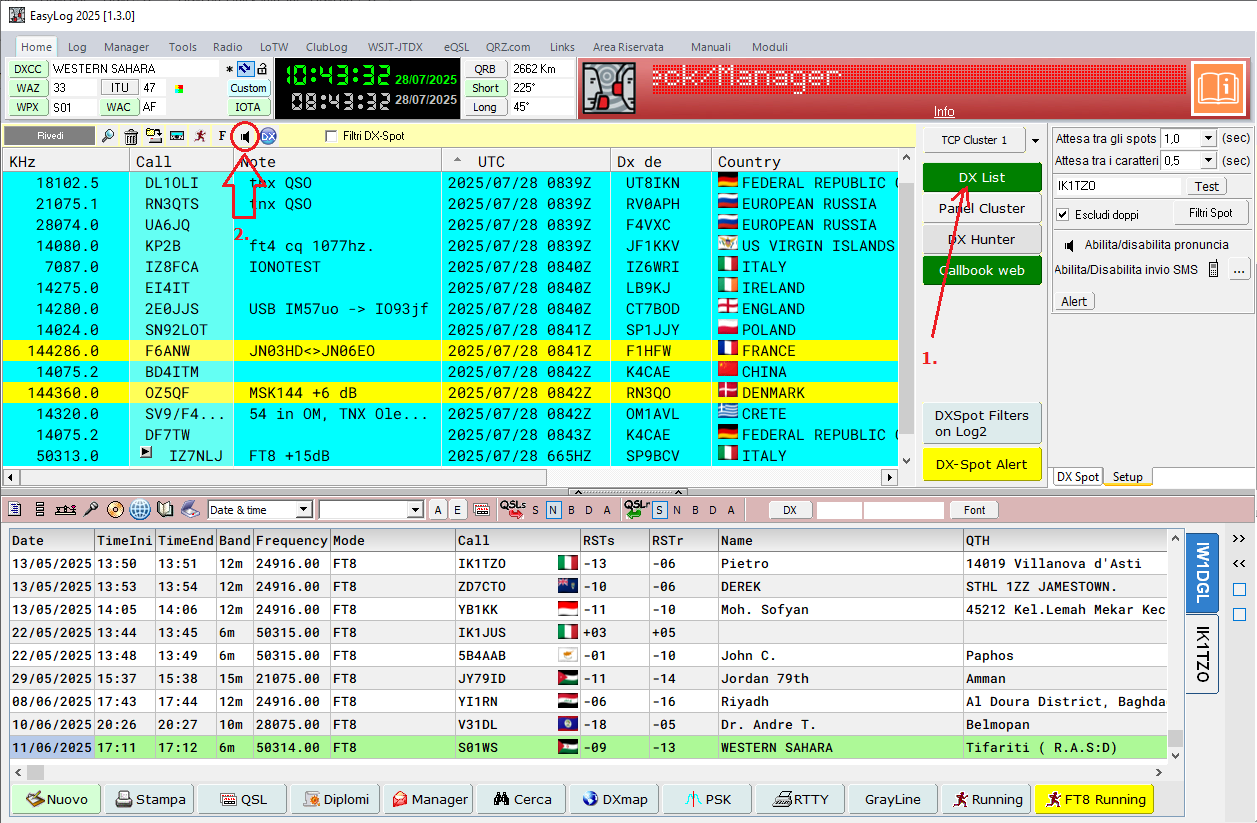Viewport: 1257px width, 823px height.
Task: Select the OZ5QF spot row
Action: (x=450, y=392)
